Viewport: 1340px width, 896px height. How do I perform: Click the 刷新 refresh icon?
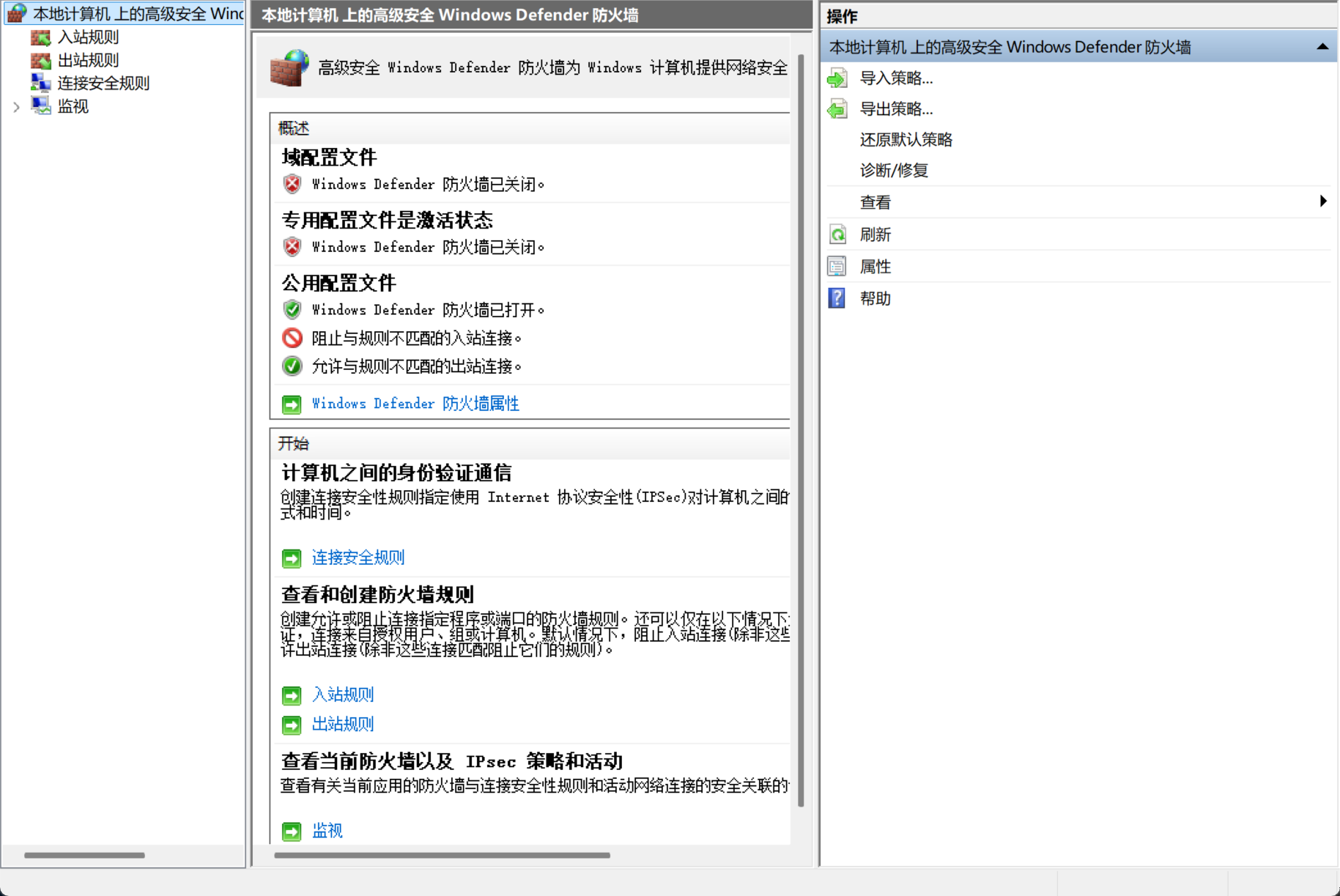(837, 234)
